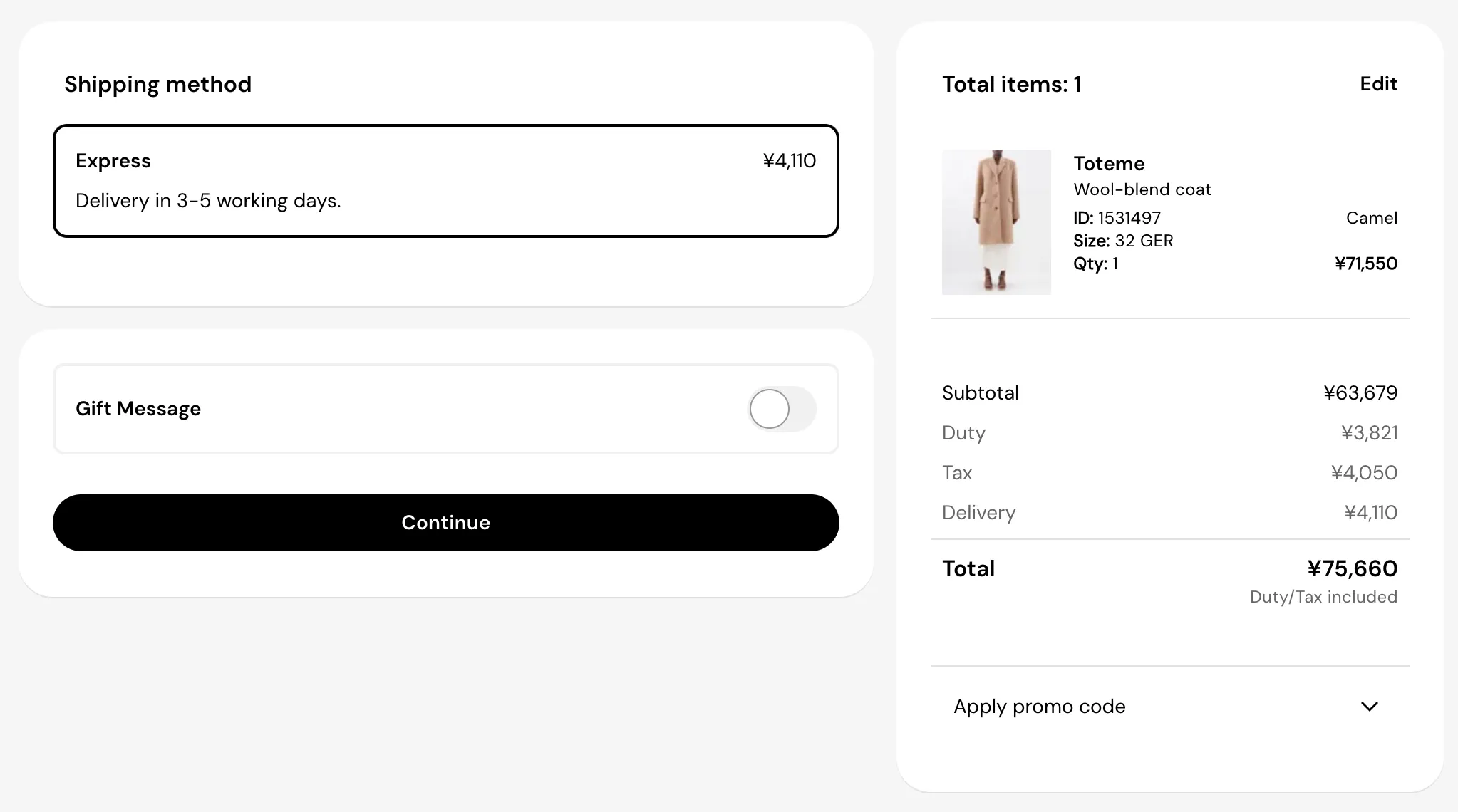Open the Toteme coat product thumbnail

[x=996, y=222]
